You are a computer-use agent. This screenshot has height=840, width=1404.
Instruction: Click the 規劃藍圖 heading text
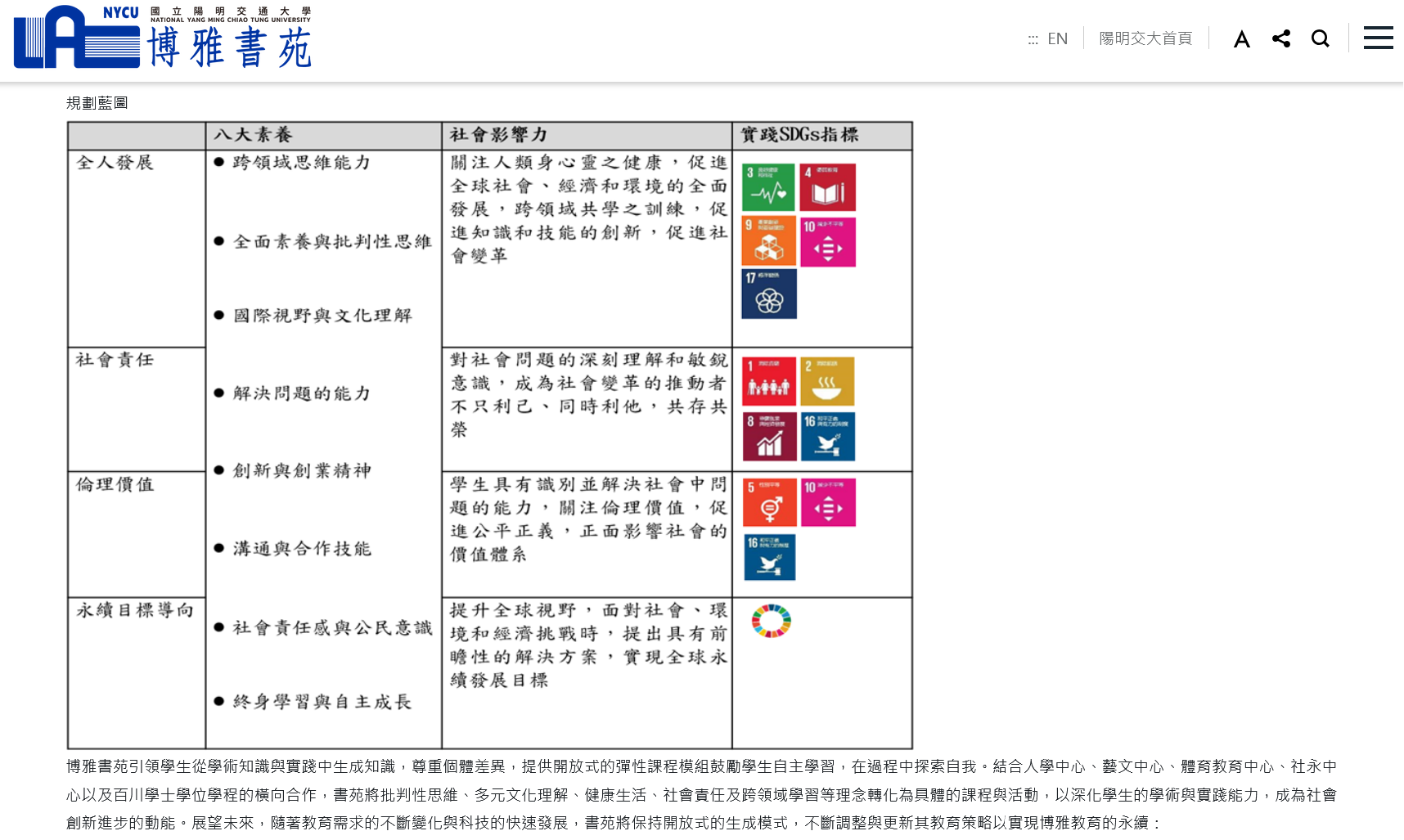pyautogui.click(x=97, y=103)
